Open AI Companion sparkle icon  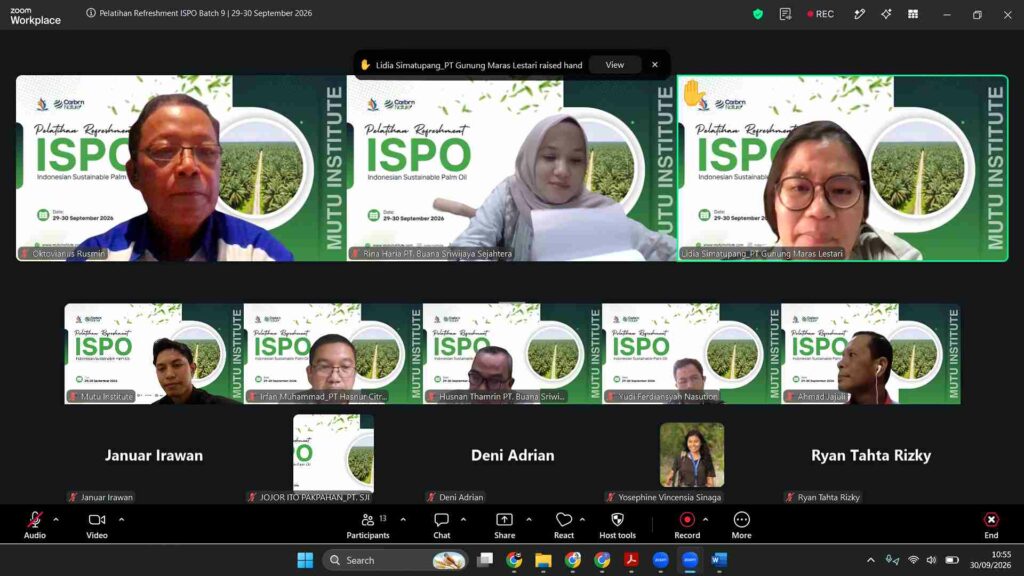[886, 14]
